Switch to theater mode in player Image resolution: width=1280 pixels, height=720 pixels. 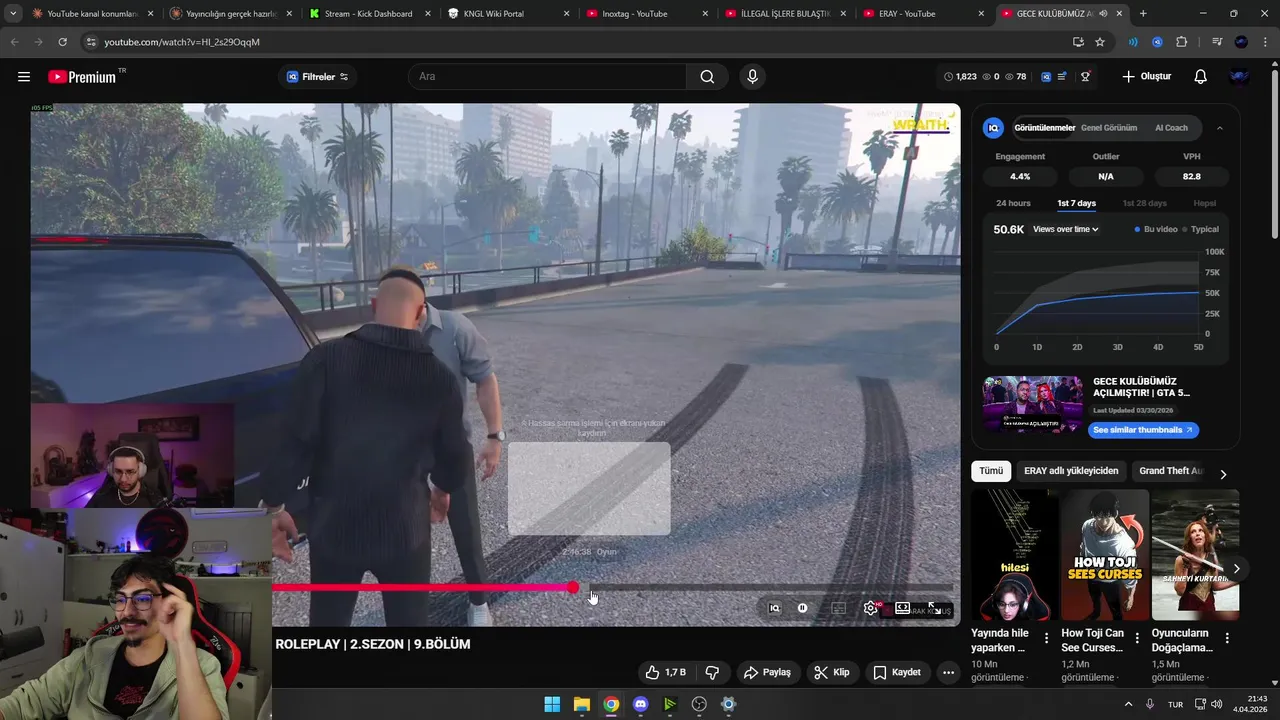(902, 608)
